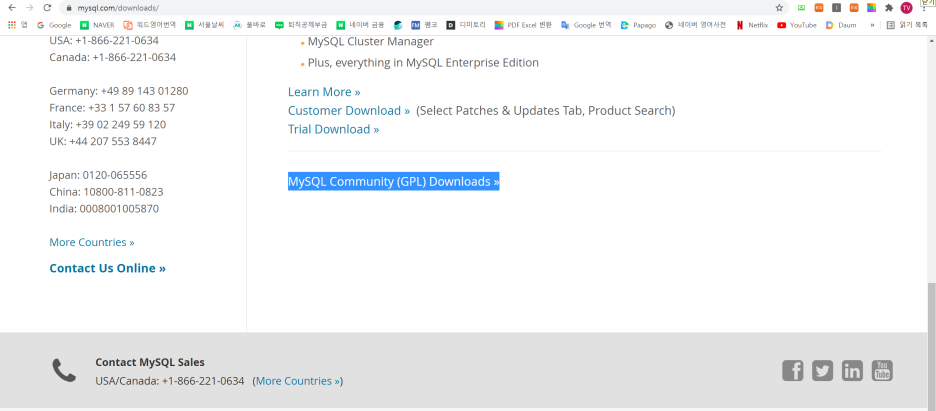936x411 pixels.
Task: Click the UK: +44 207 553 8447 text
Action: [103, 141]
